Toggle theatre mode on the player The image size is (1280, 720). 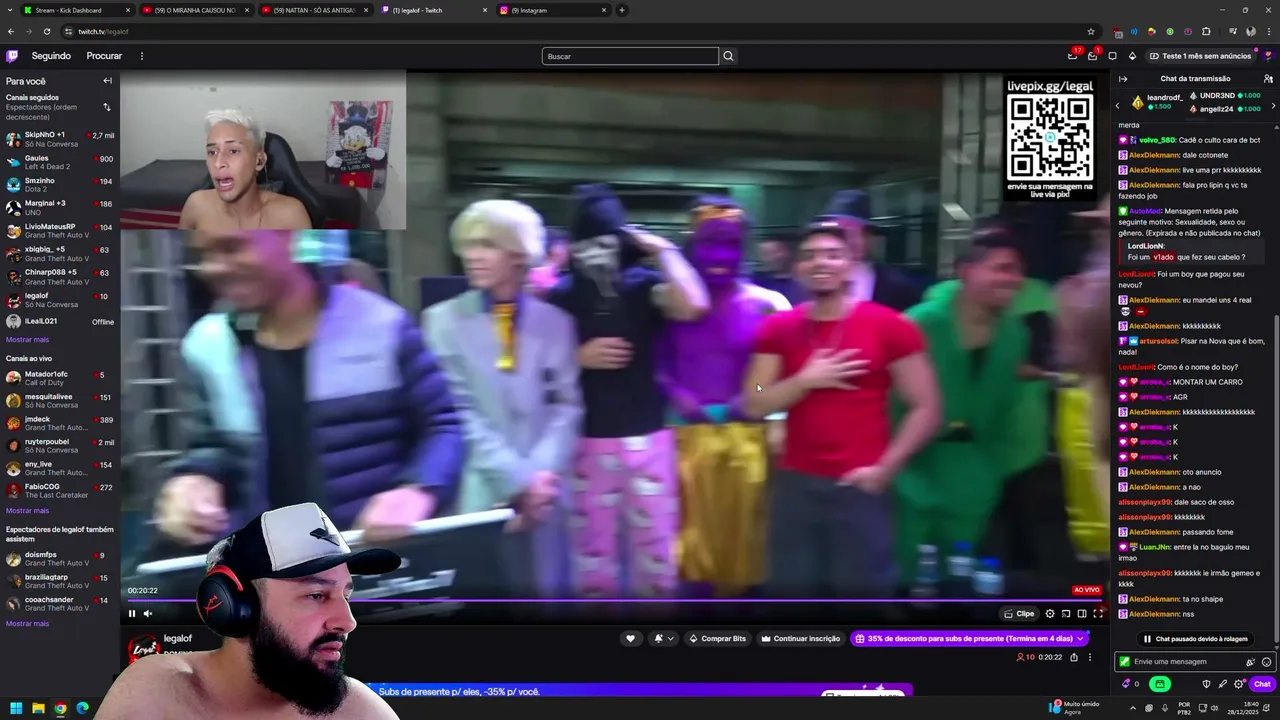1082,614
